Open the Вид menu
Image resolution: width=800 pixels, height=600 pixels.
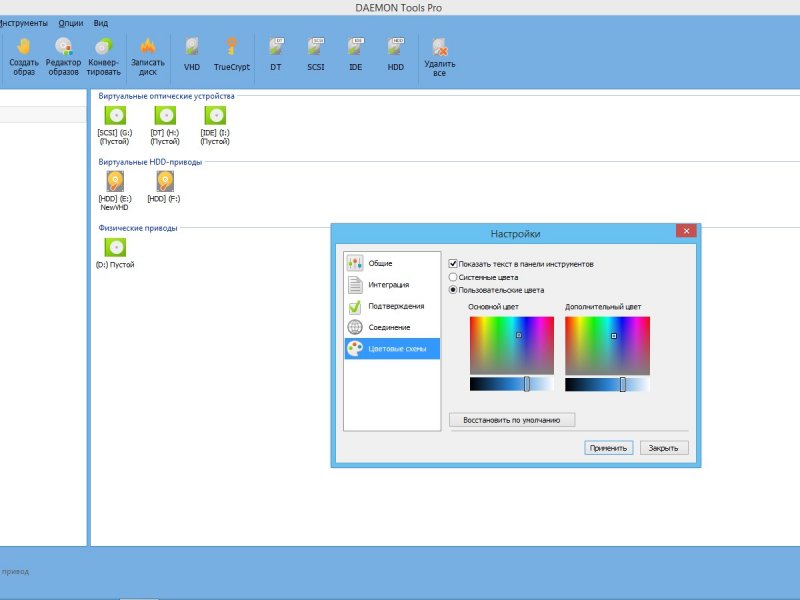click(x=101, y=23)
